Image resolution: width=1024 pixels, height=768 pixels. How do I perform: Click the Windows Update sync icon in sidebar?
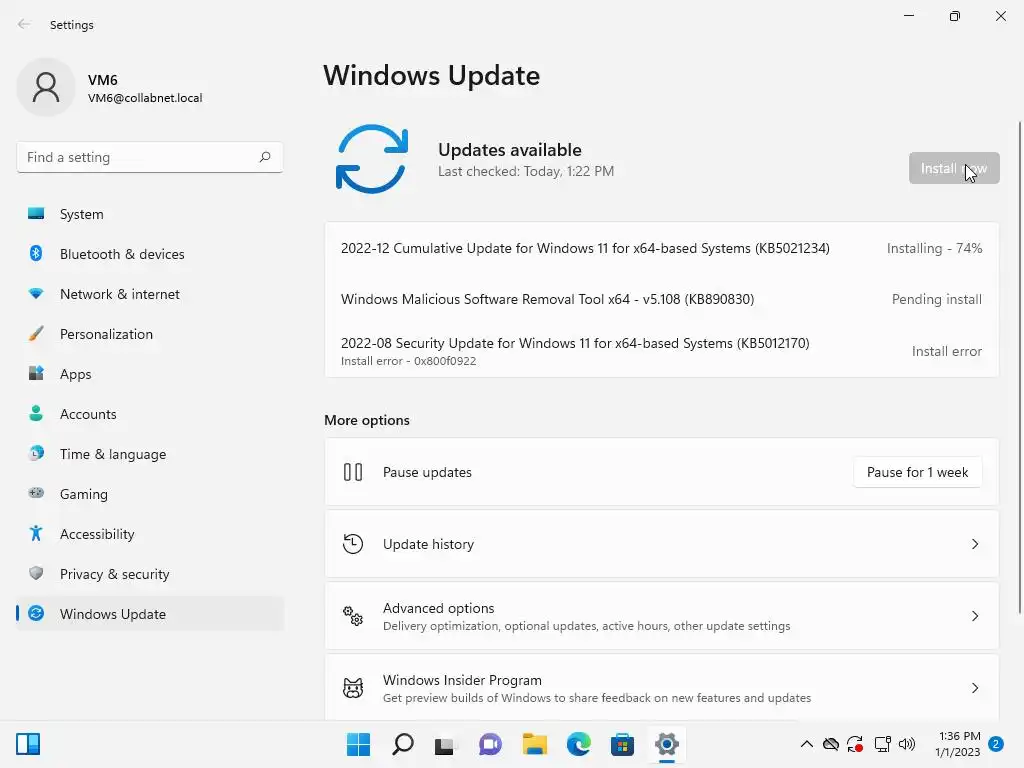(36, 613)
